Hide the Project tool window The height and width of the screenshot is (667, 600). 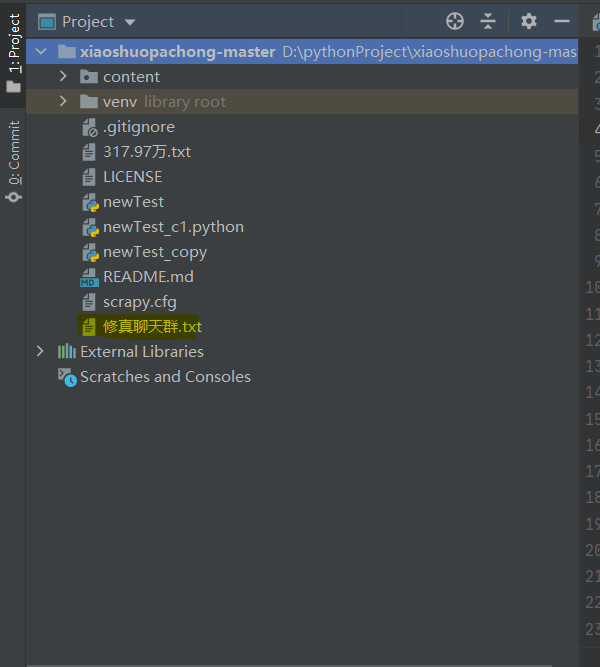tap(562, 21)
